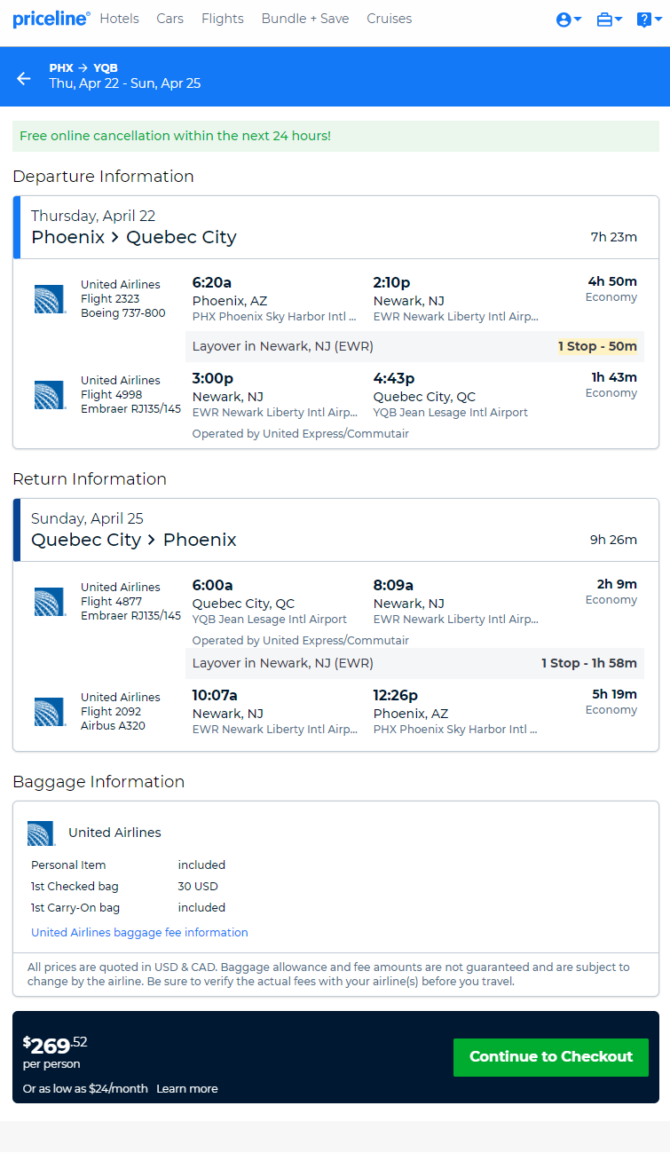This screenshot has width=670, height=1153.
Task: Select Flights in the top navigation
Action: click(x=222, y=19)
